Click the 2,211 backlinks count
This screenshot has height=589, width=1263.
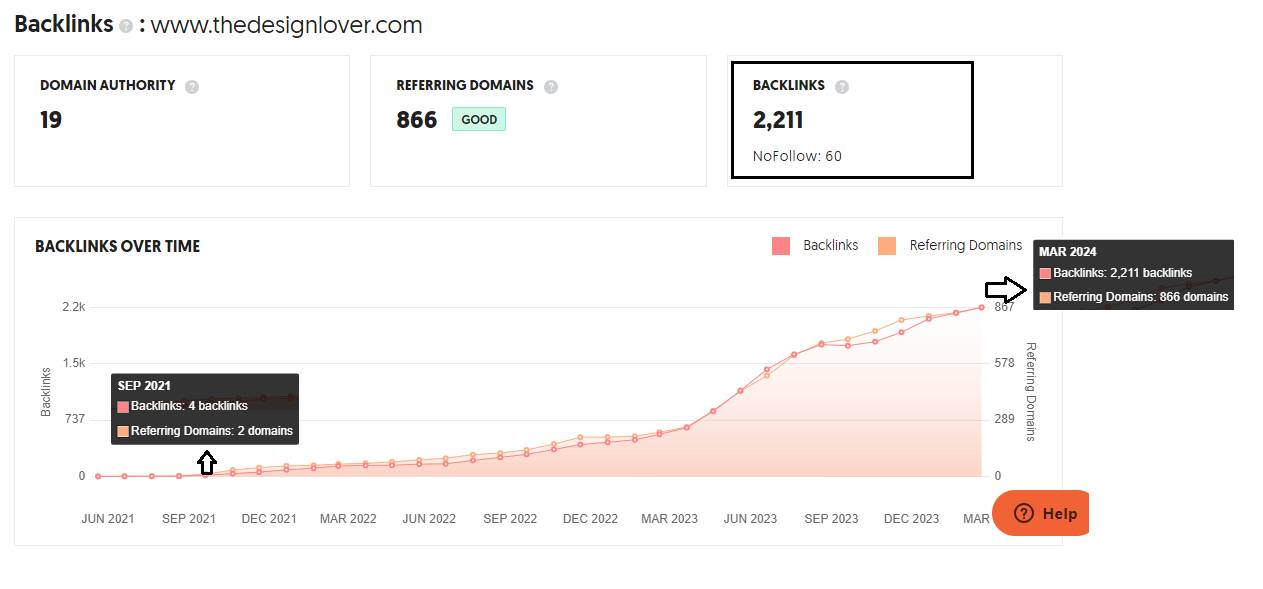778,120
